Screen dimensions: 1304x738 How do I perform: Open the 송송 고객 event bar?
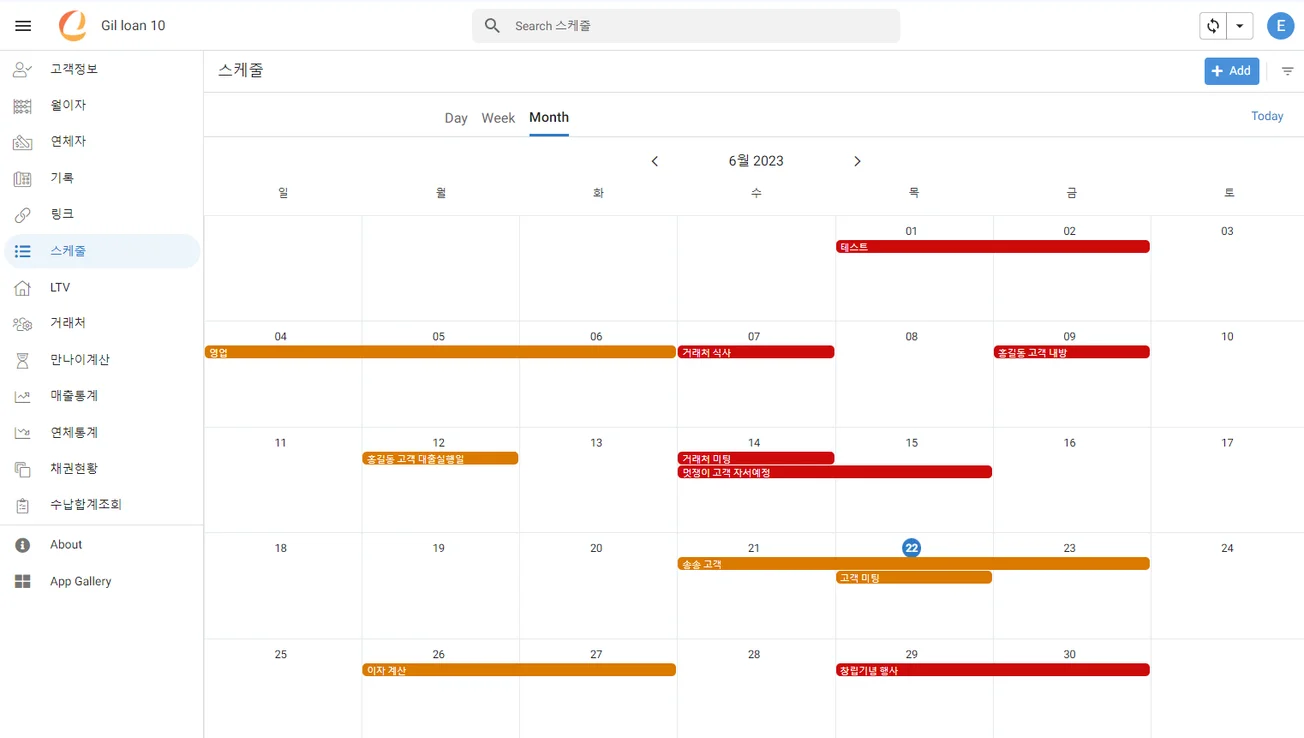[914, 564]
